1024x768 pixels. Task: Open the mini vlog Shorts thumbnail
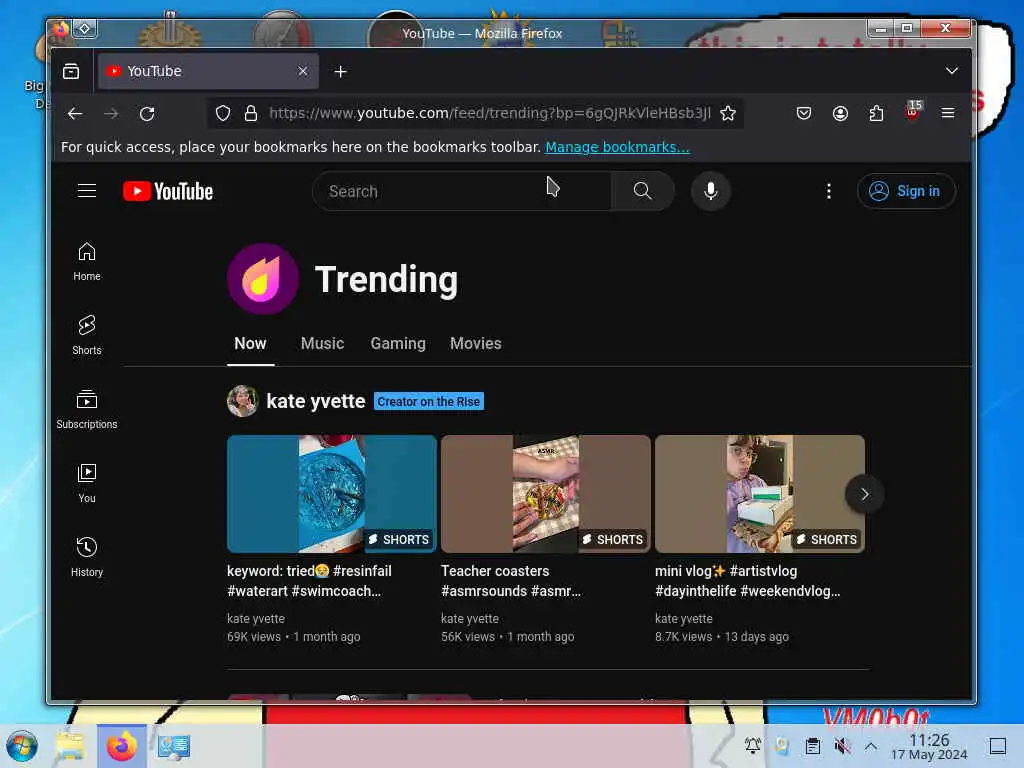pyautogui.click(x=760, y=494)
